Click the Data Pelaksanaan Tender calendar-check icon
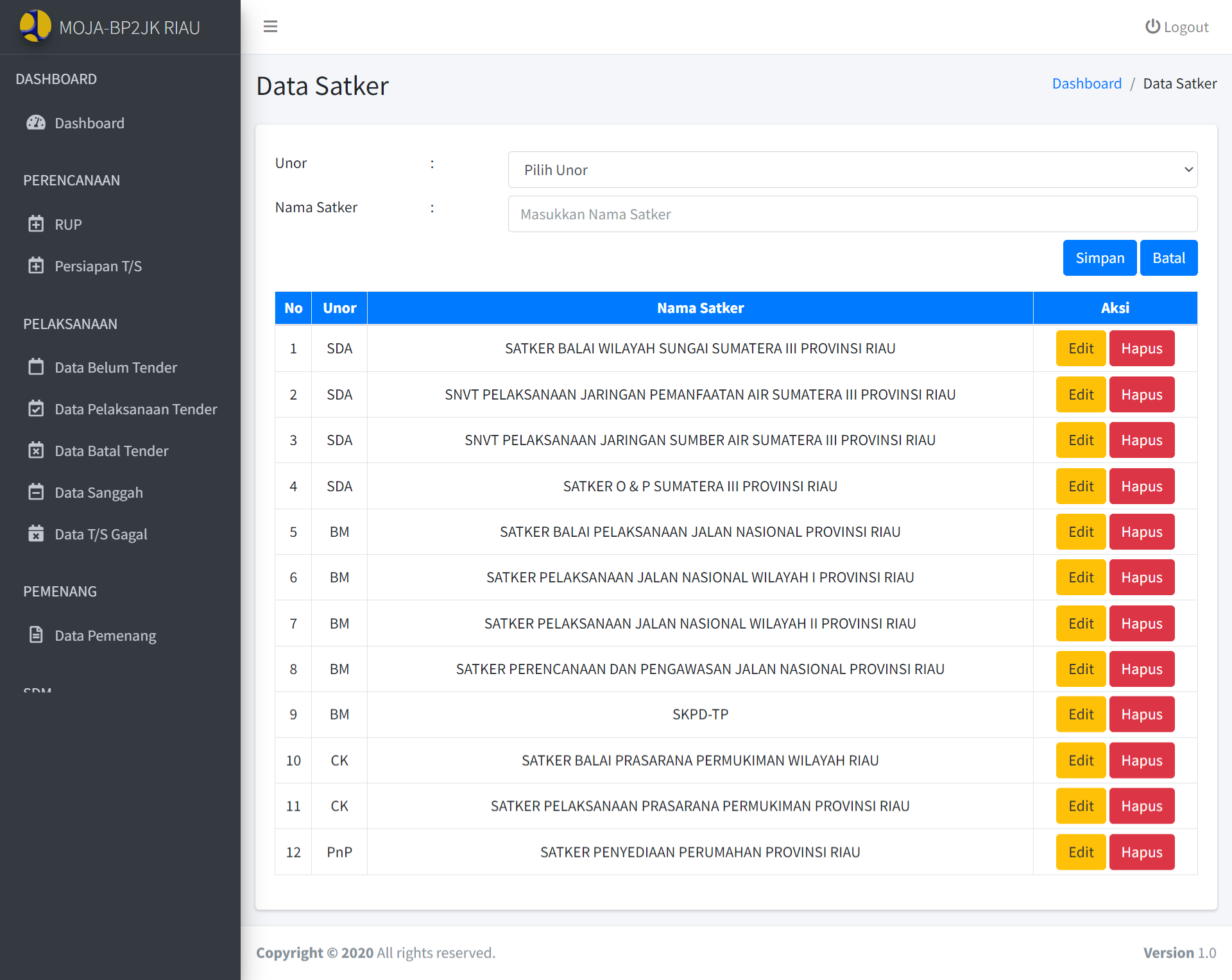1232x980 pixels. click(x=36, y=409)
